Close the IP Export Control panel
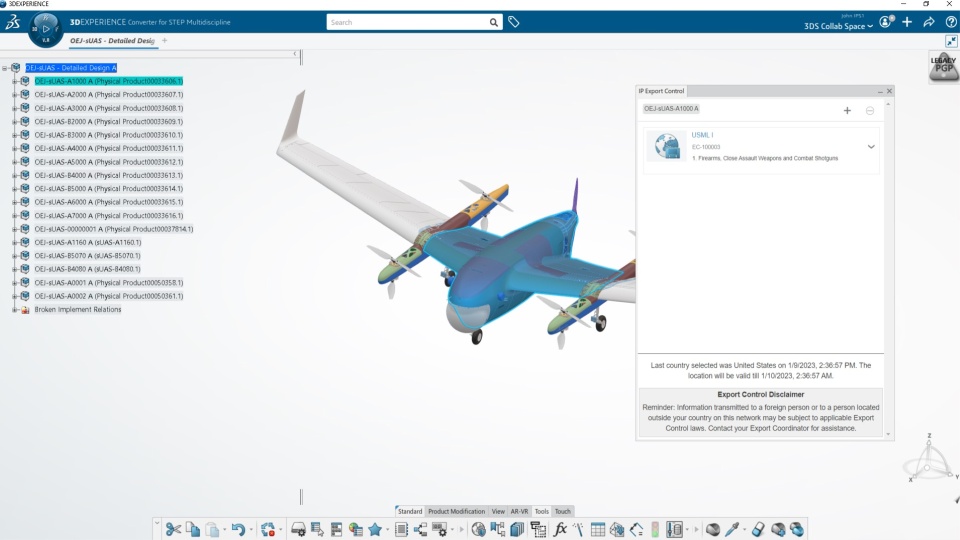 (890, 91)
